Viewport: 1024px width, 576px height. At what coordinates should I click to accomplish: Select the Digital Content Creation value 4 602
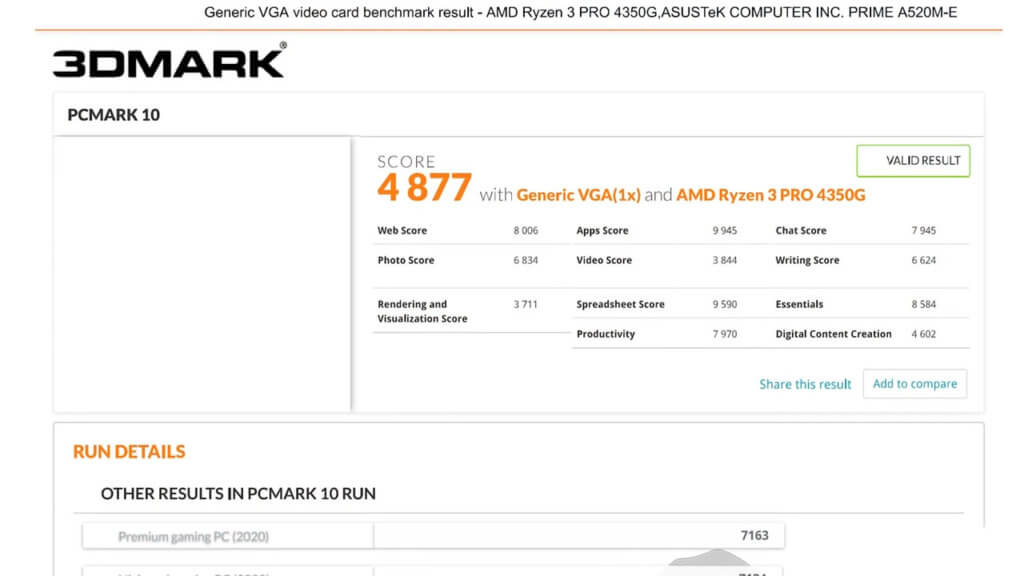pos(923,334)
